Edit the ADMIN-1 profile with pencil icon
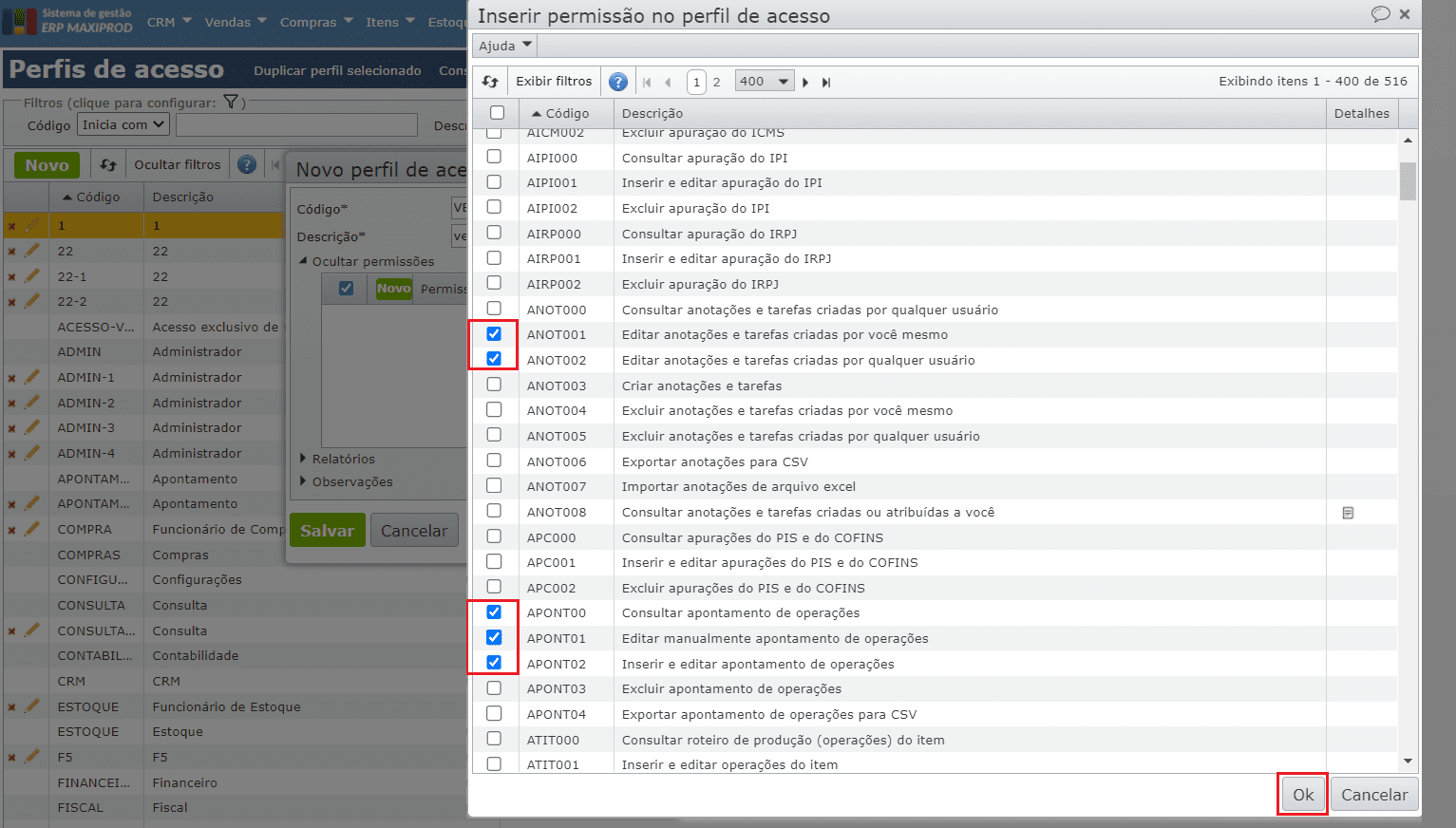Image resolution: width=1456 pixels, height=828 pixels. tap(31, 377)
